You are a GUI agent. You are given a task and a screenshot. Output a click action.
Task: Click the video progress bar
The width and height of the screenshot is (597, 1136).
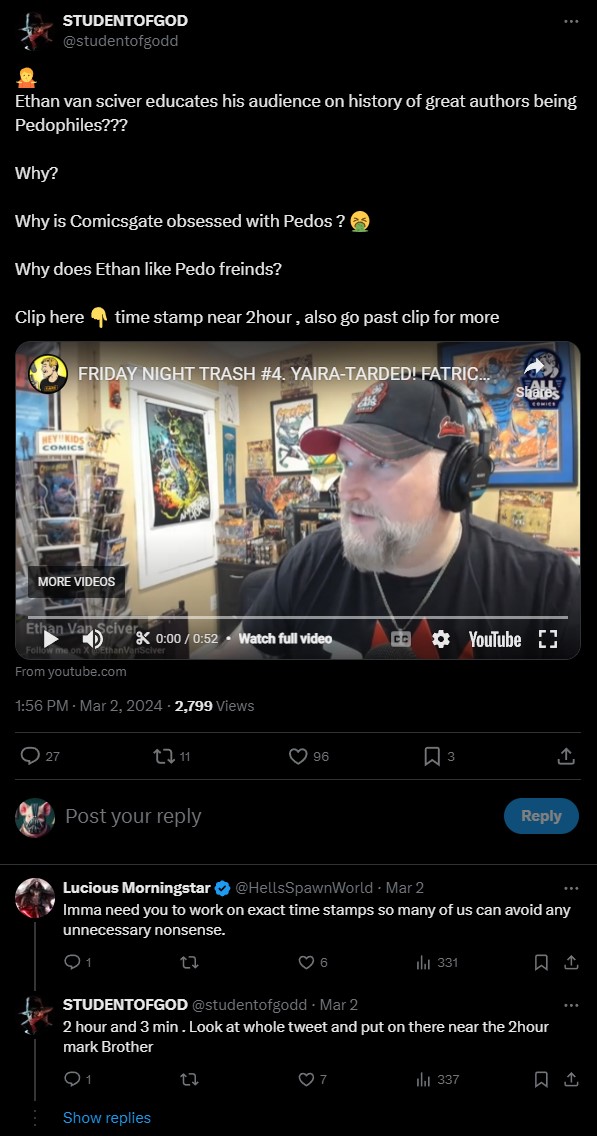(x=298, y=617)
